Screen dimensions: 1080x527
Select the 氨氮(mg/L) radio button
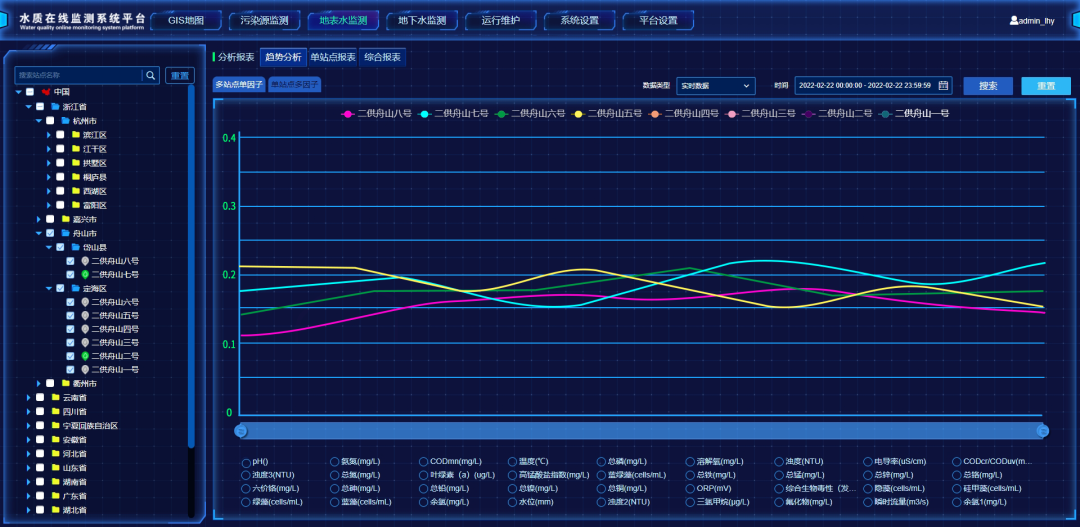[x=333, y=462]
